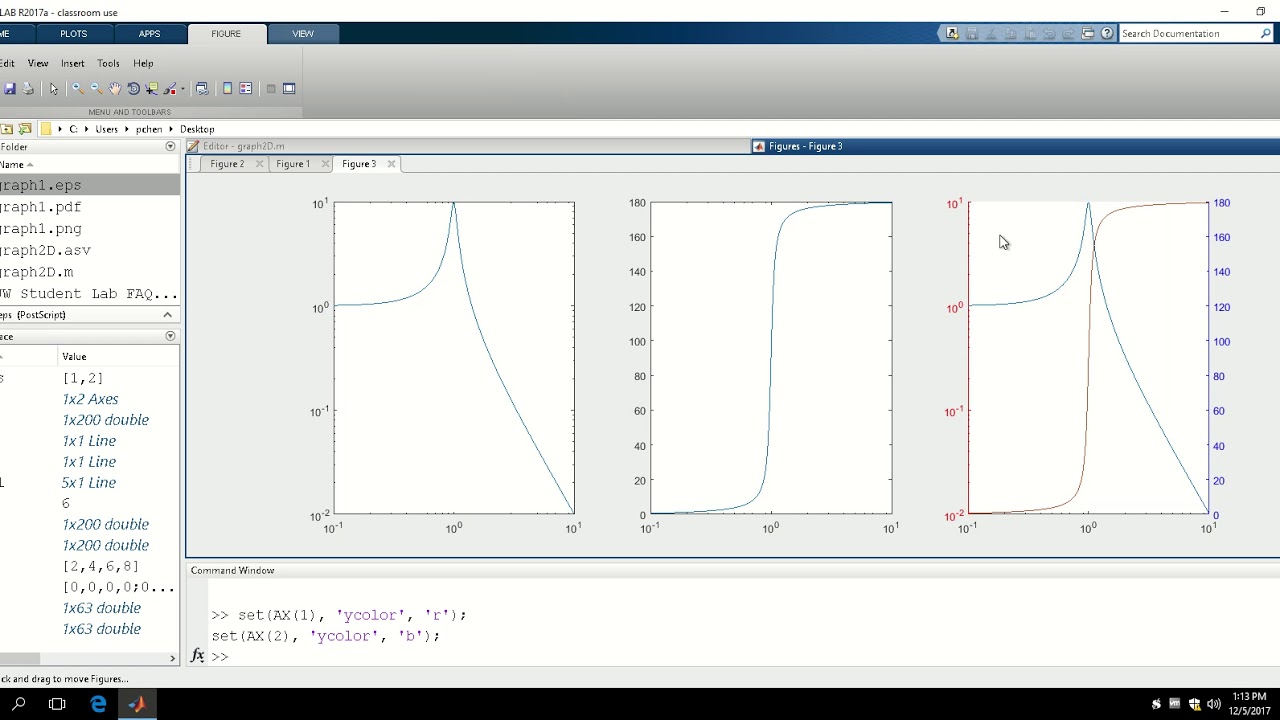
Task: Click the Print Figure icon
Action: pyautogui.click(x=28, y=89)
